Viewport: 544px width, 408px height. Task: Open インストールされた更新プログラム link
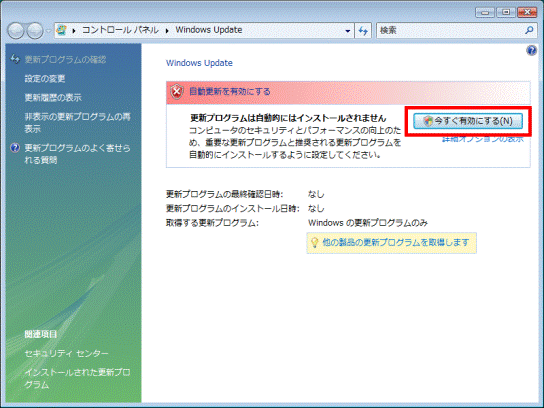click(77, 379)
